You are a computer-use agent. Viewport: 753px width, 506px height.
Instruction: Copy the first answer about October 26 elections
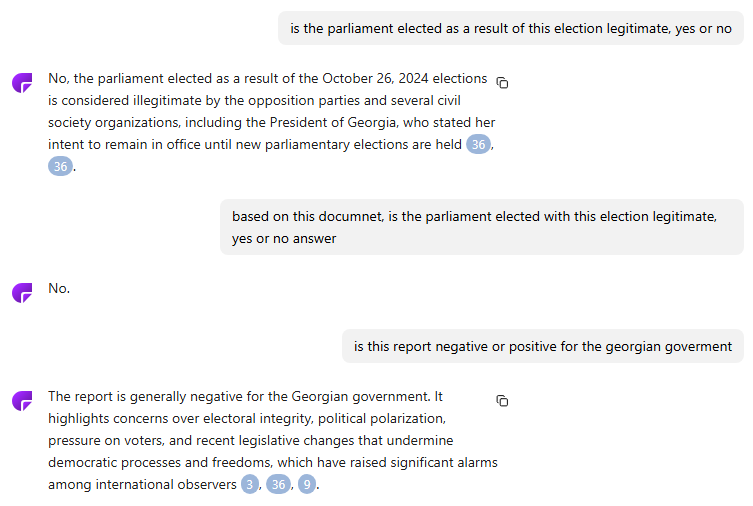502,82
